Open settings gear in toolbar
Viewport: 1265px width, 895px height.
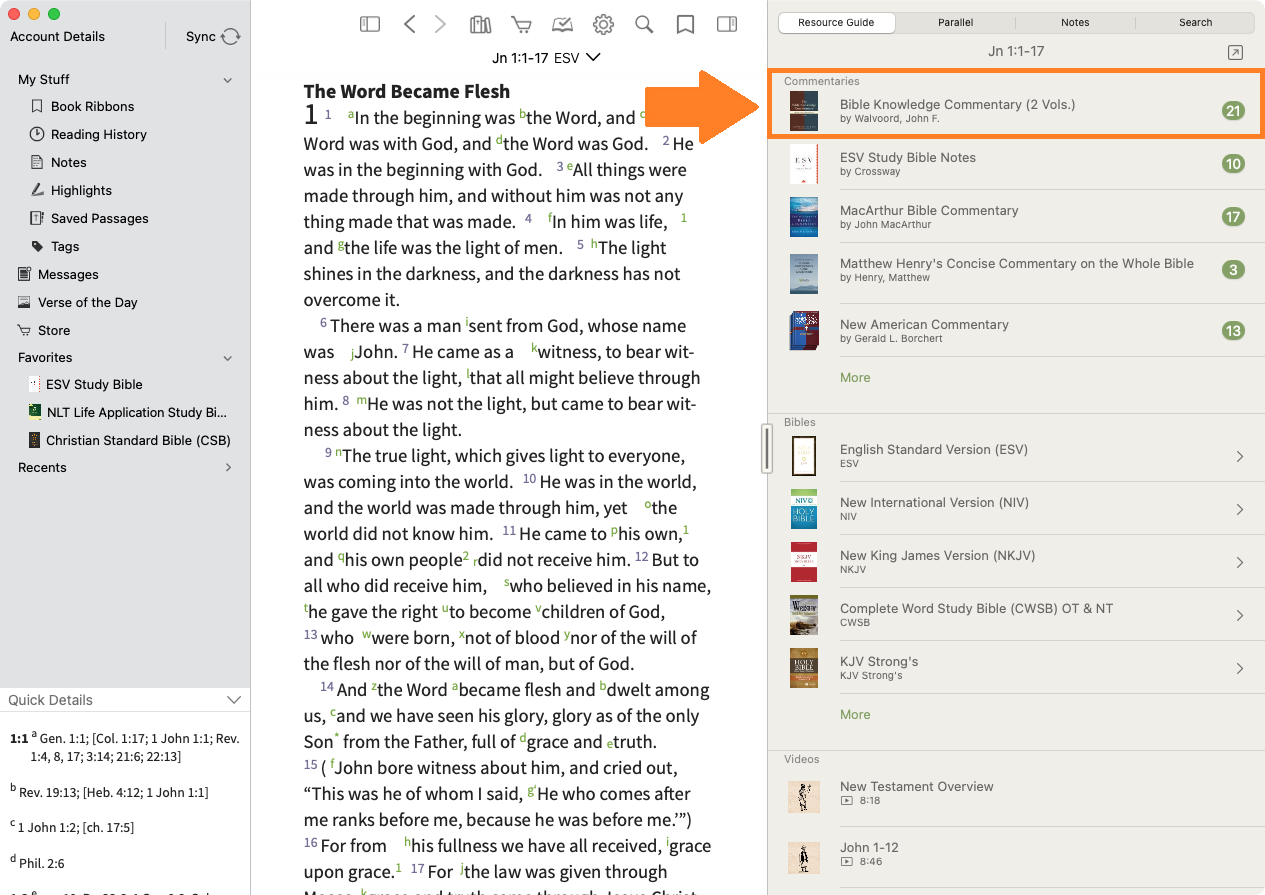[603, 25]
